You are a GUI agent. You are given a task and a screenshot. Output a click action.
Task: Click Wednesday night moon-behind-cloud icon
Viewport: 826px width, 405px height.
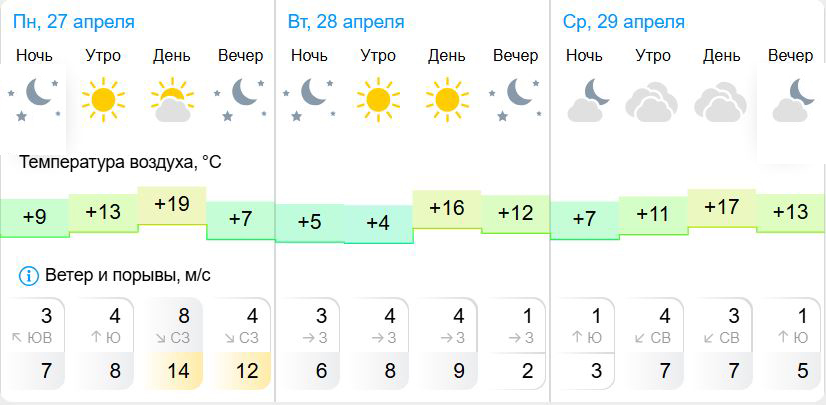[584, 101]
